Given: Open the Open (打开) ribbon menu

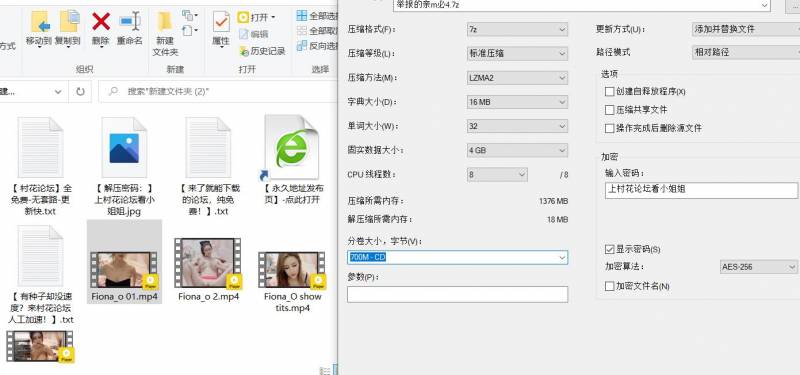Looking at the screenshot, I should pyautogui.click(x=257, y=17).
